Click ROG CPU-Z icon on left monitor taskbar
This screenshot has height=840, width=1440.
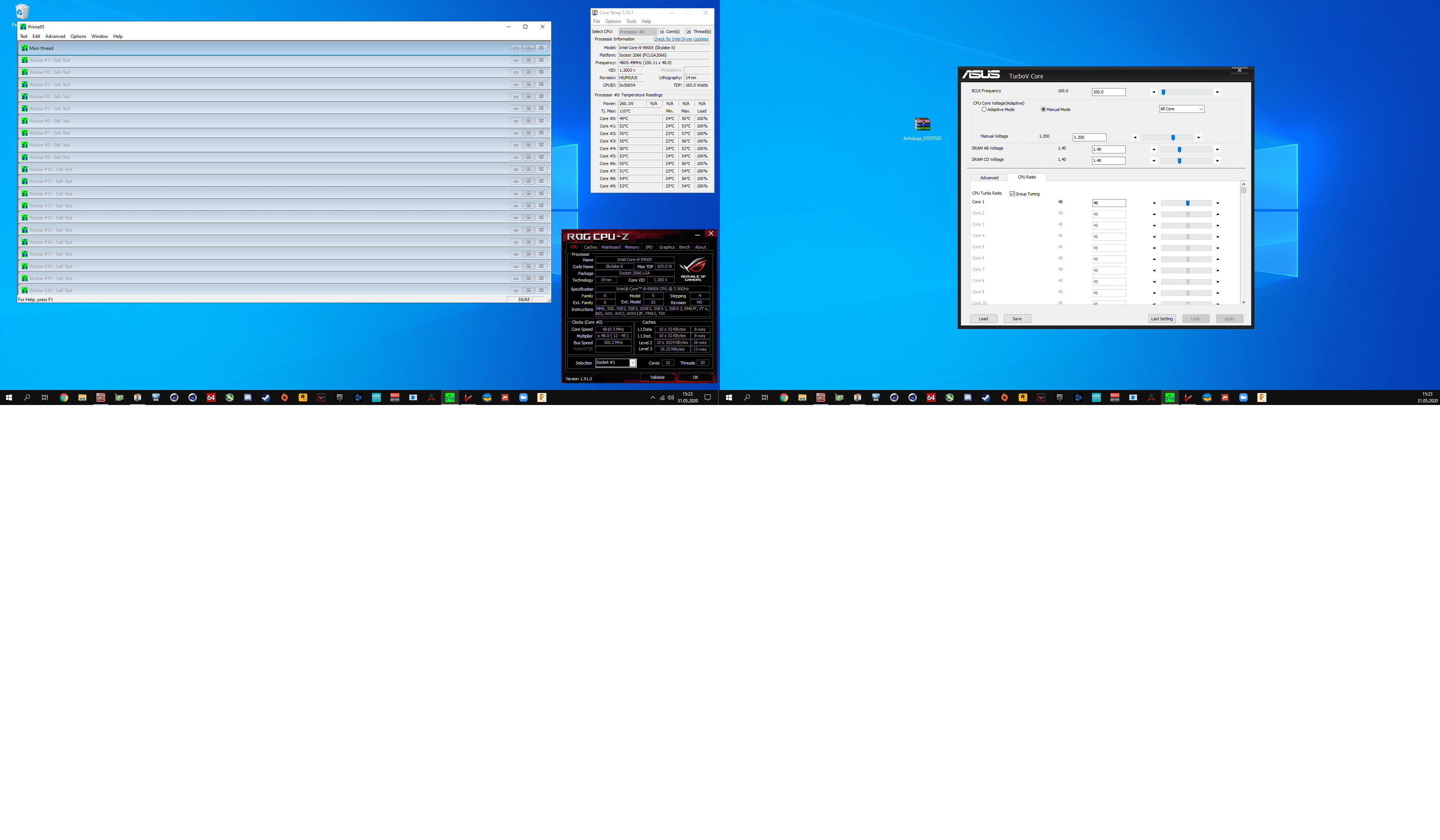click(100, 398)
